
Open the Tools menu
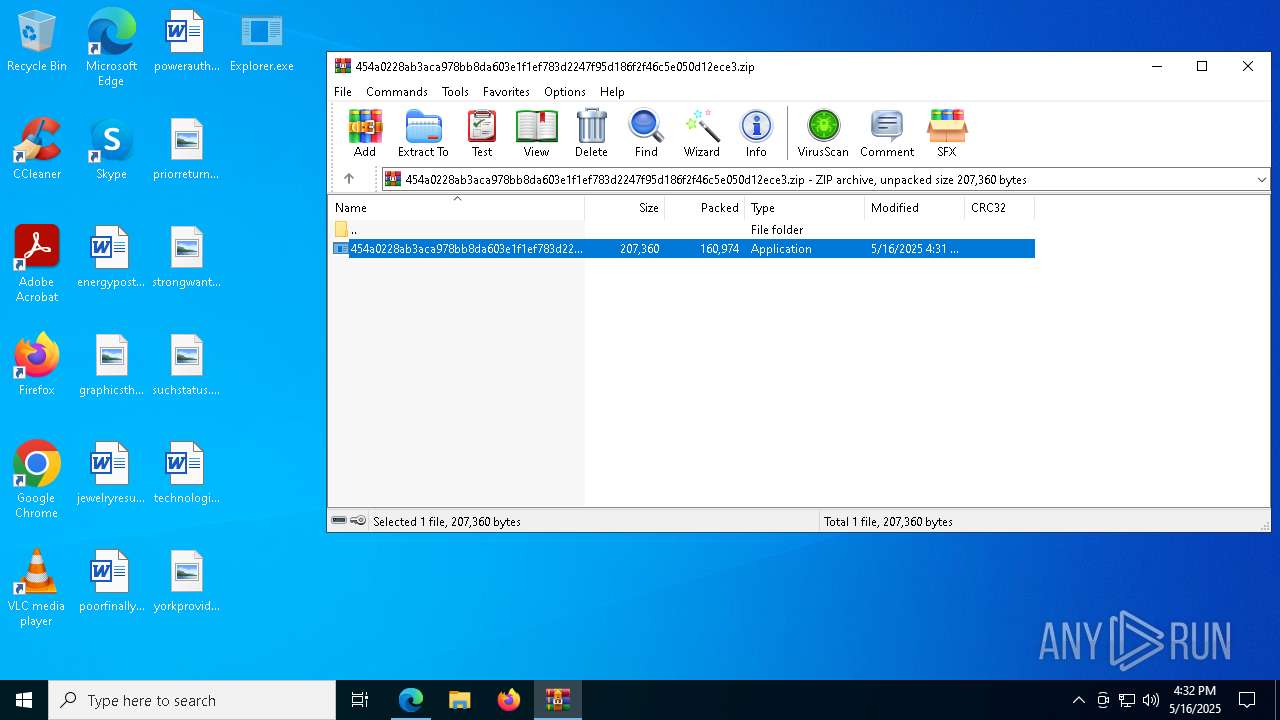coord(455,91)
